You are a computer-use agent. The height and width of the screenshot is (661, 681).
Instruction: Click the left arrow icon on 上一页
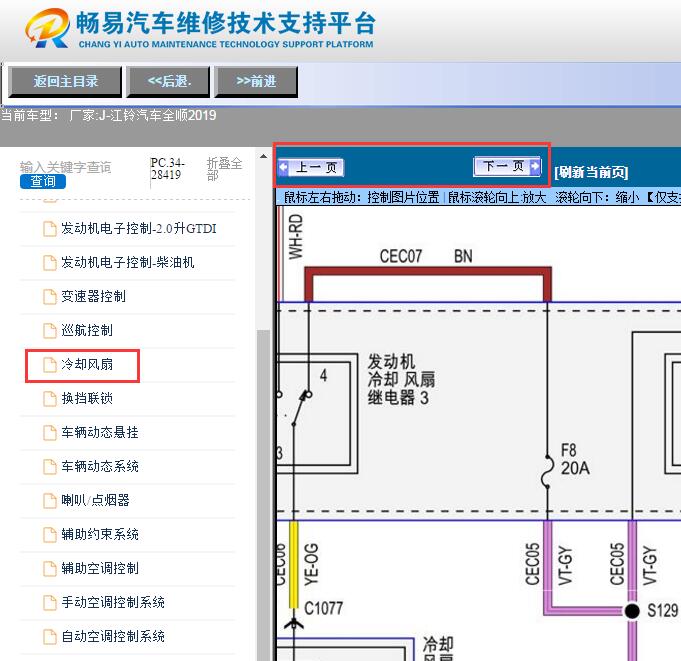pyautogui.click(x=284, y=167)
